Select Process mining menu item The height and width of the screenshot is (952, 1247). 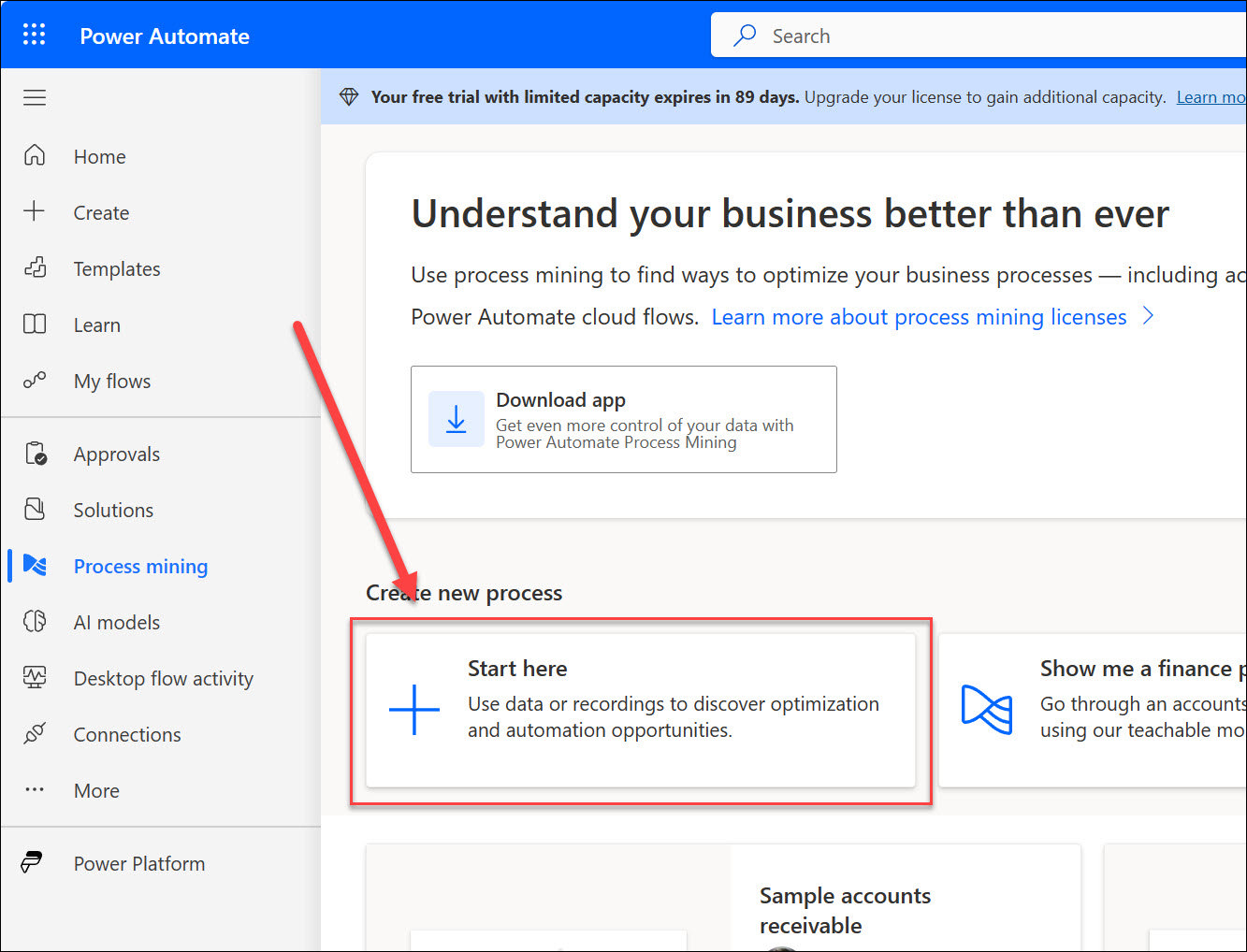(x=140, y=567)
